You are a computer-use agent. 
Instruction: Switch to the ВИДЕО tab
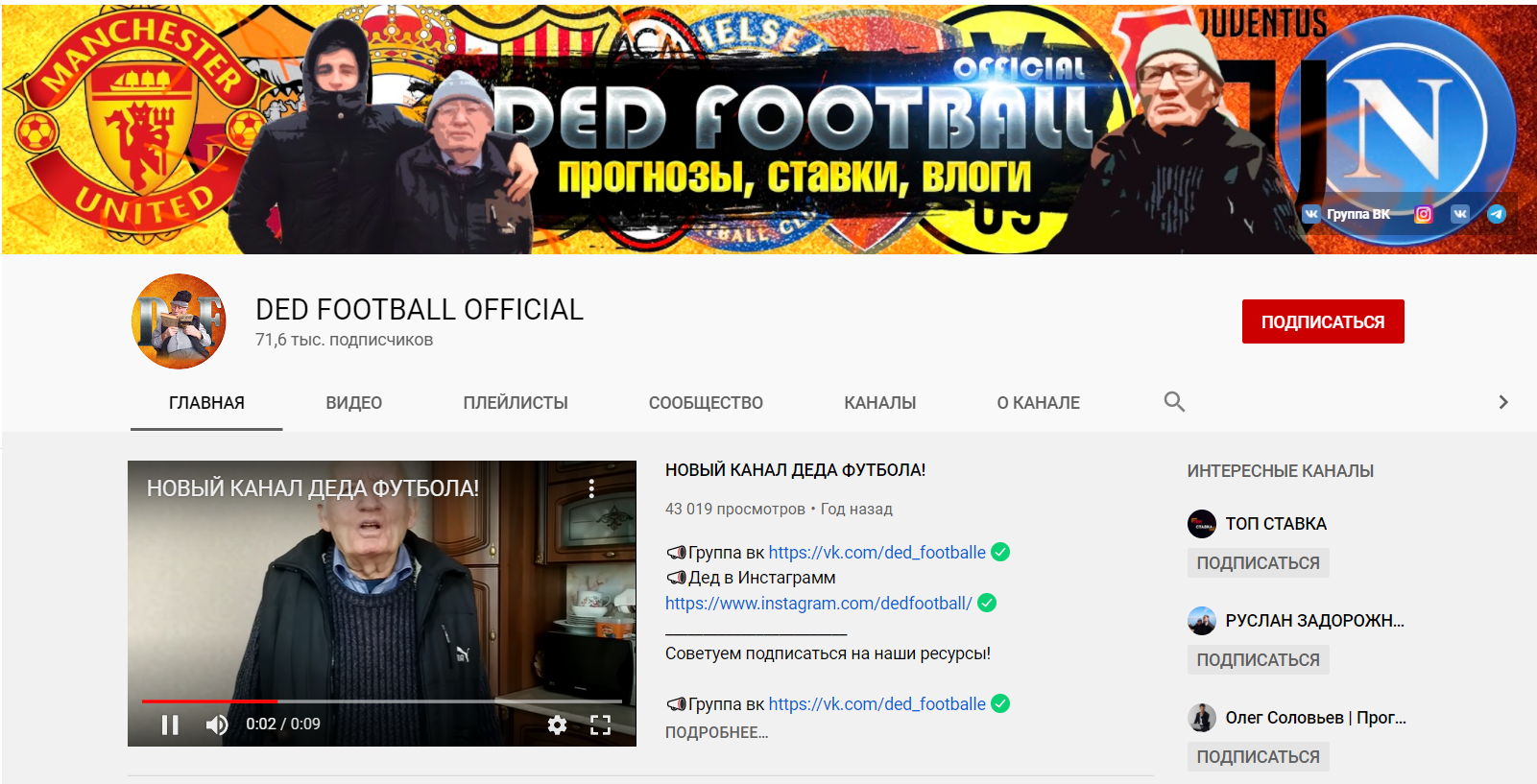coord(354,403)
